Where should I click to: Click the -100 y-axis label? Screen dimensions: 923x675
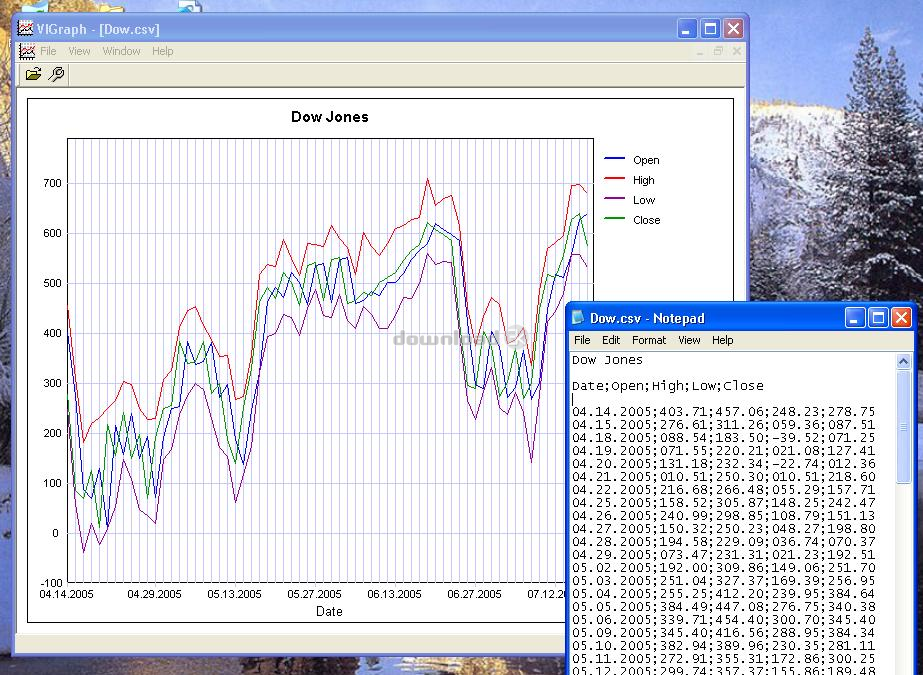51,583
